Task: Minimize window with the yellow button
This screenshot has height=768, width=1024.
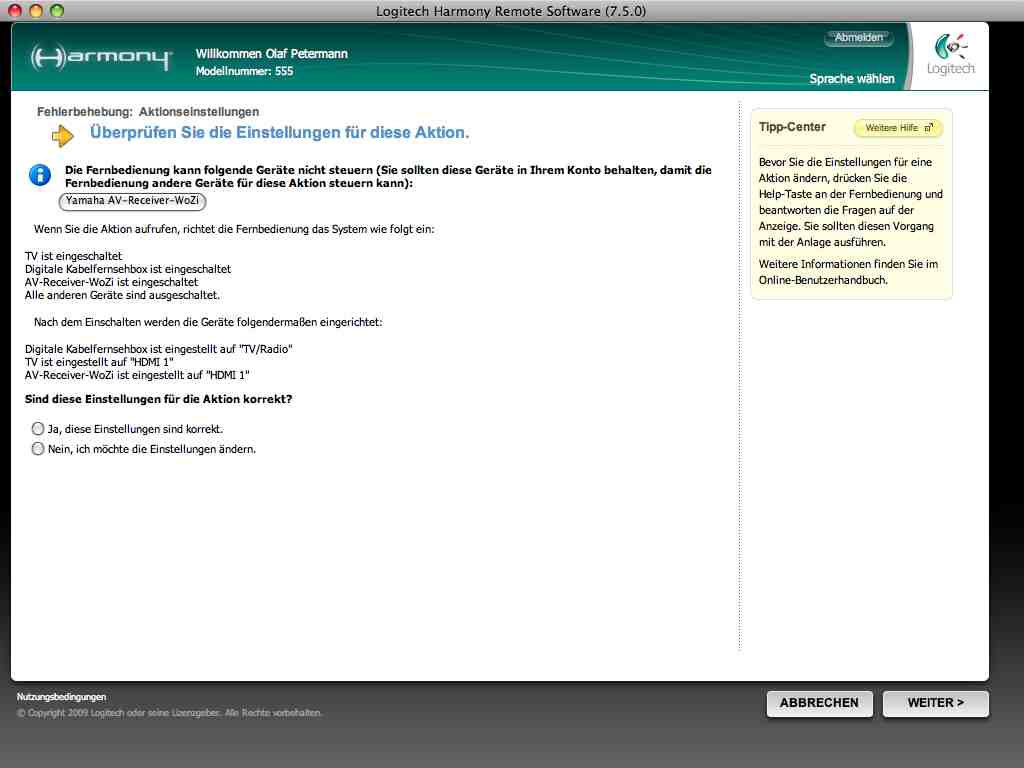Action: point(36,11)
